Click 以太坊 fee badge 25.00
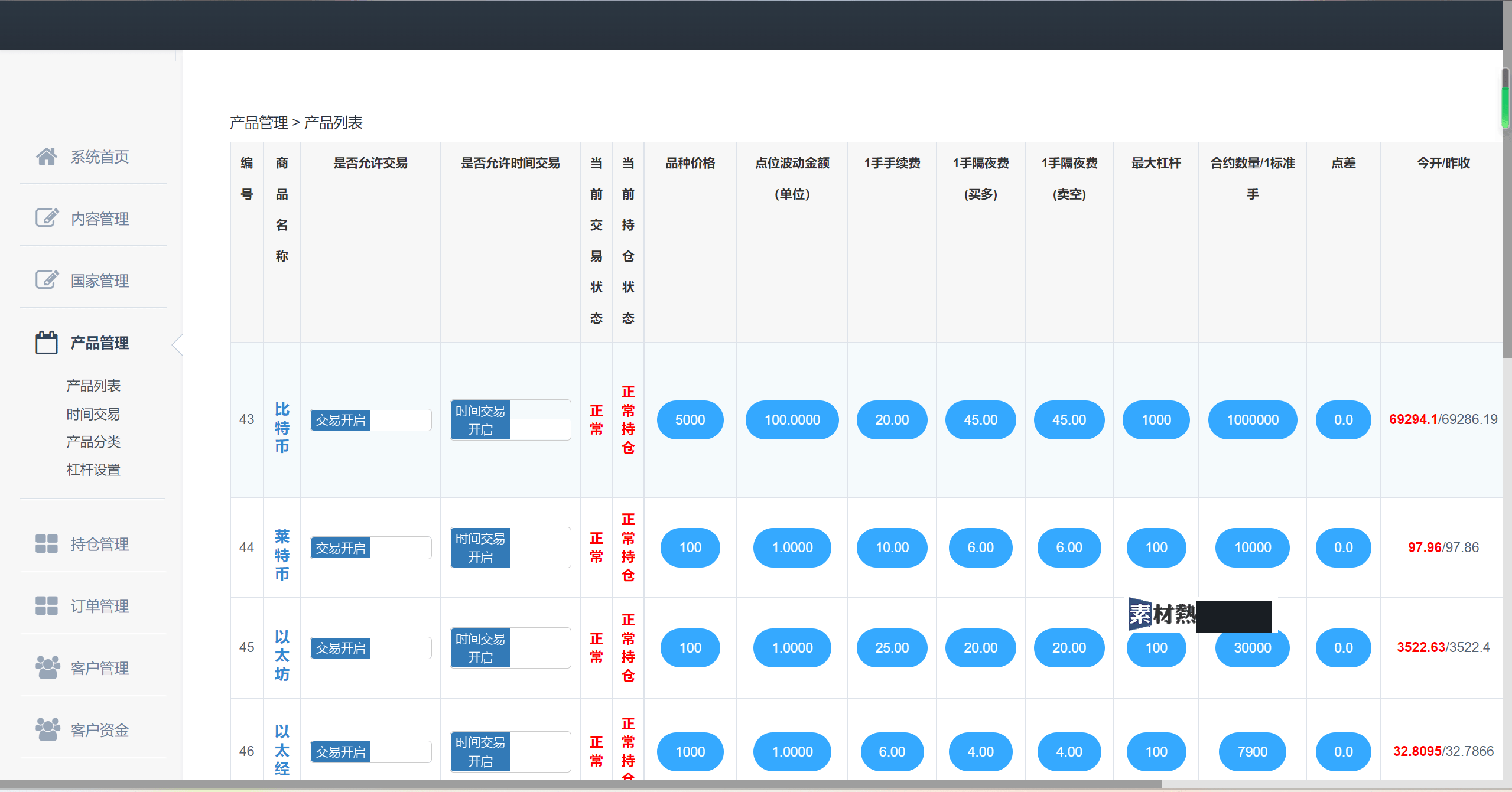Image resolution: width=1512 pixels, height=792 pixels. coord(892,648)
